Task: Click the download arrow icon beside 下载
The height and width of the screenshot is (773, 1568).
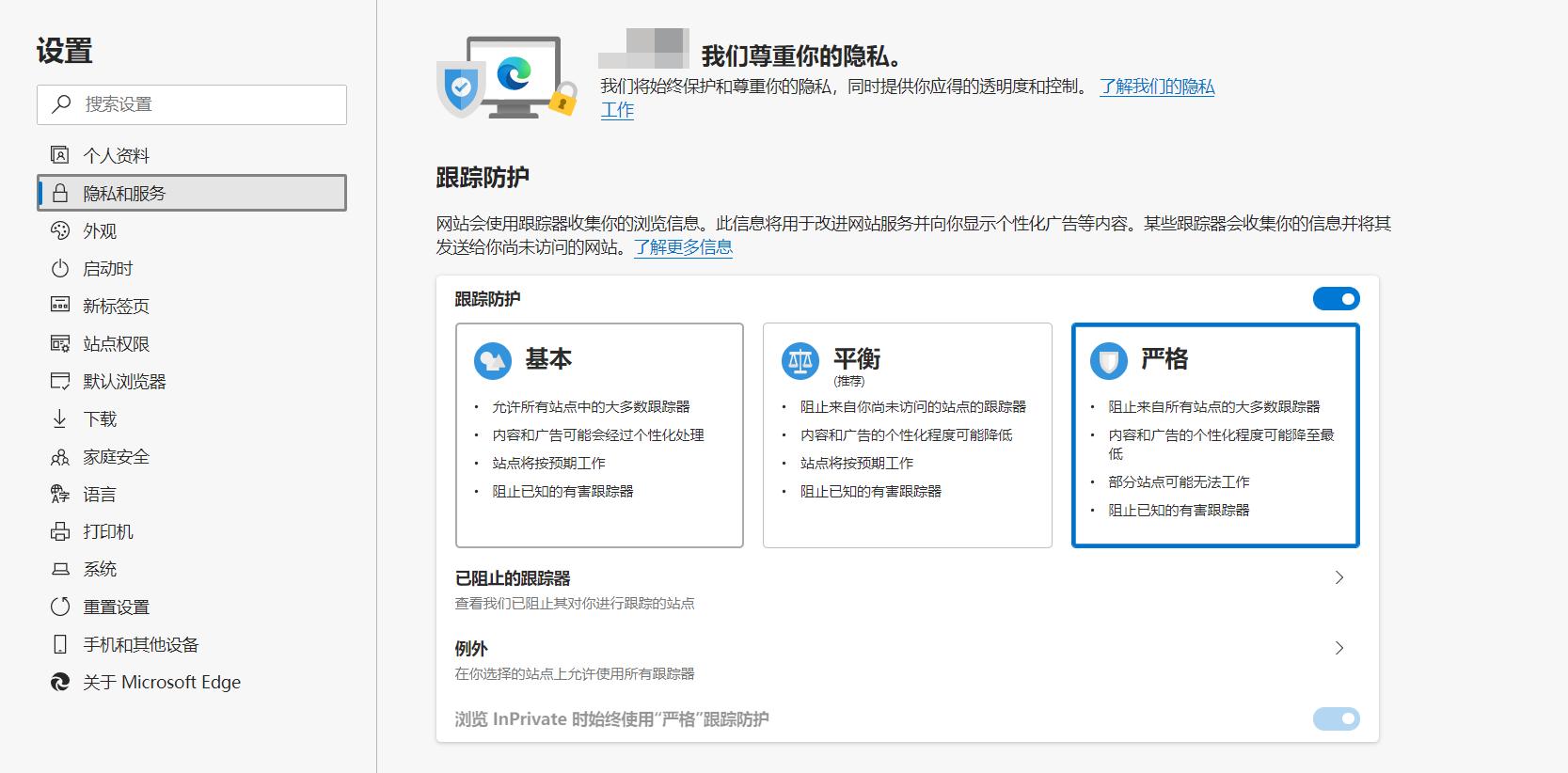Action: click(x=59, y=418)
